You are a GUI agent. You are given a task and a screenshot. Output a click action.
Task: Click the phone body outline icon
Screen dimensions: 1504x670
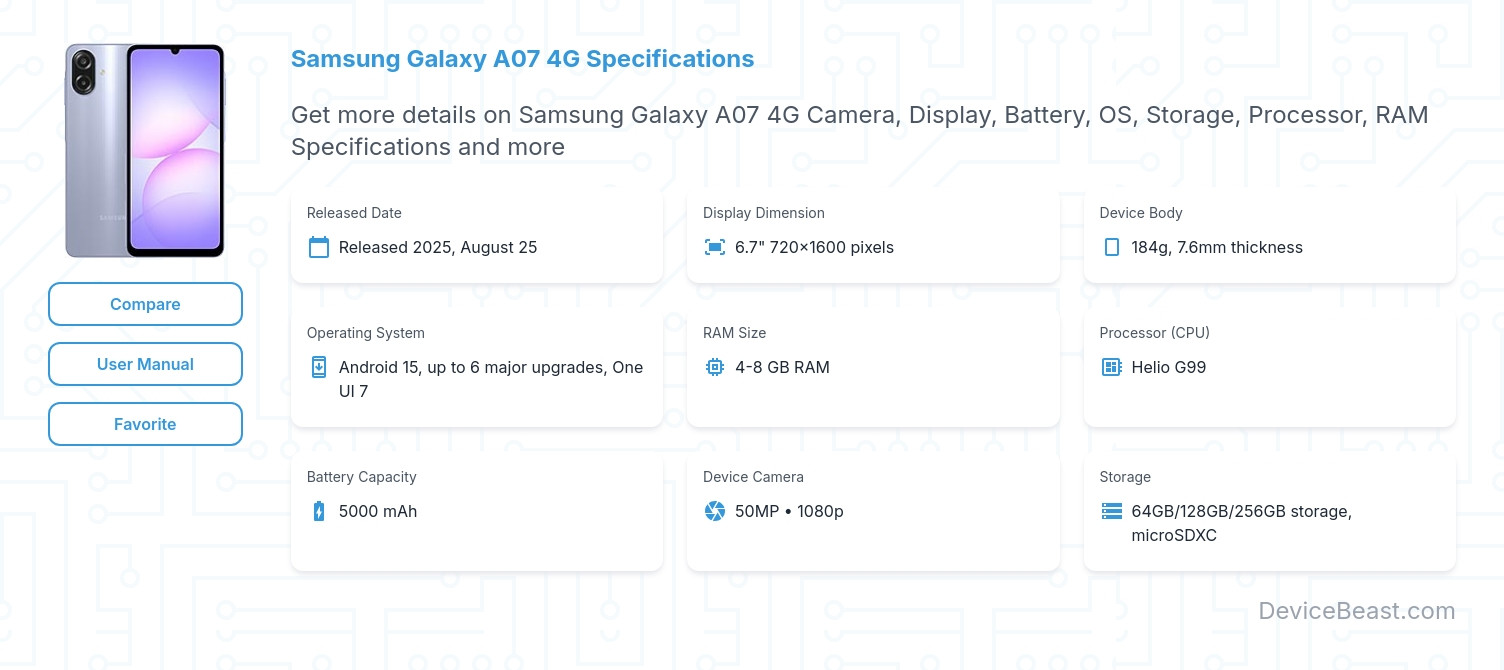(x=1111, y=247)
